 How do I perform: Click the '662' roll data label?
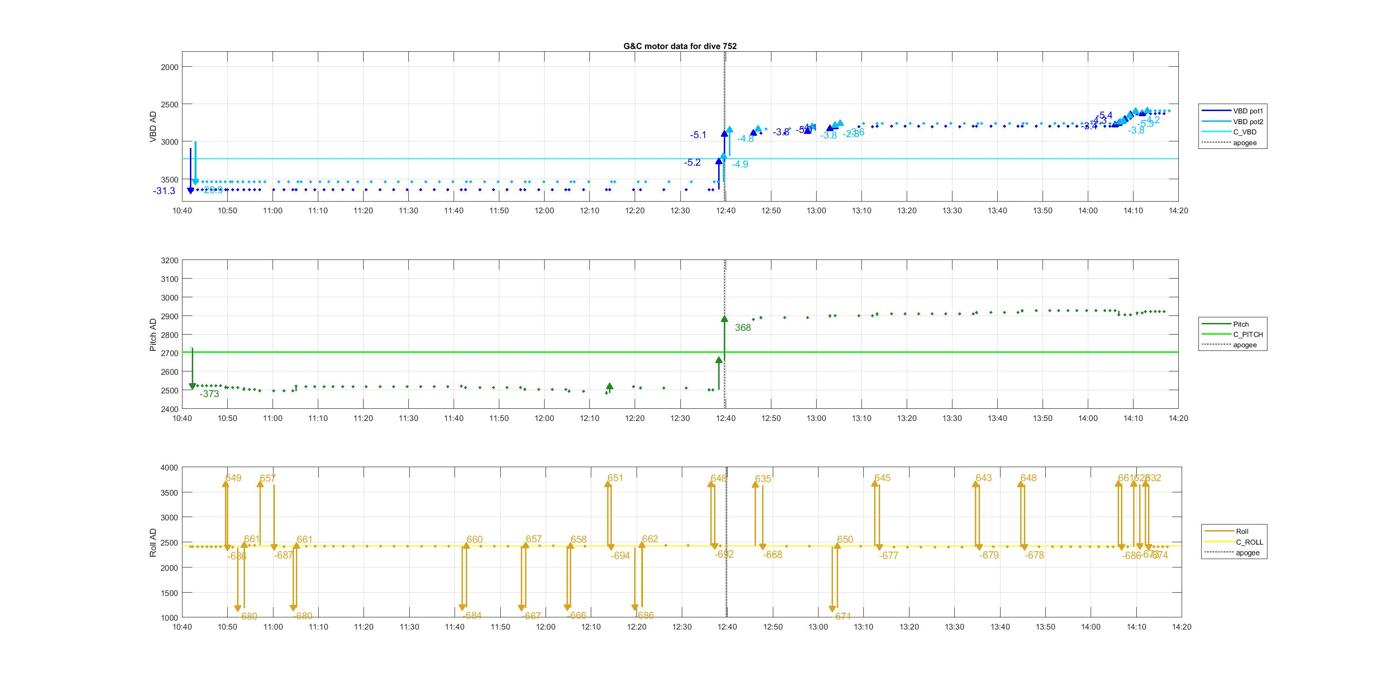[650, 539]
